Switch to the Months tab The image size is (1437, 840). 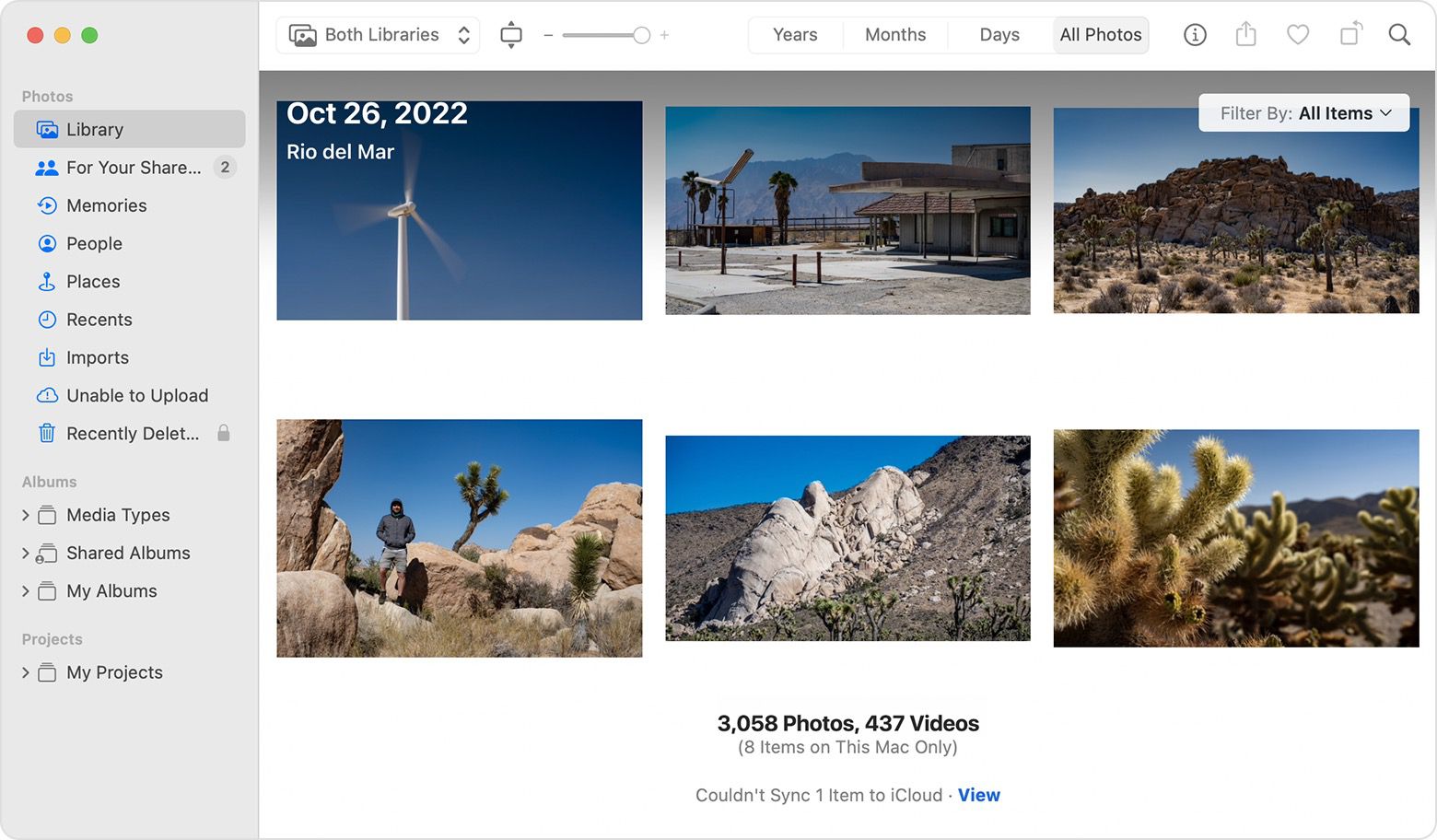point(894,34)
